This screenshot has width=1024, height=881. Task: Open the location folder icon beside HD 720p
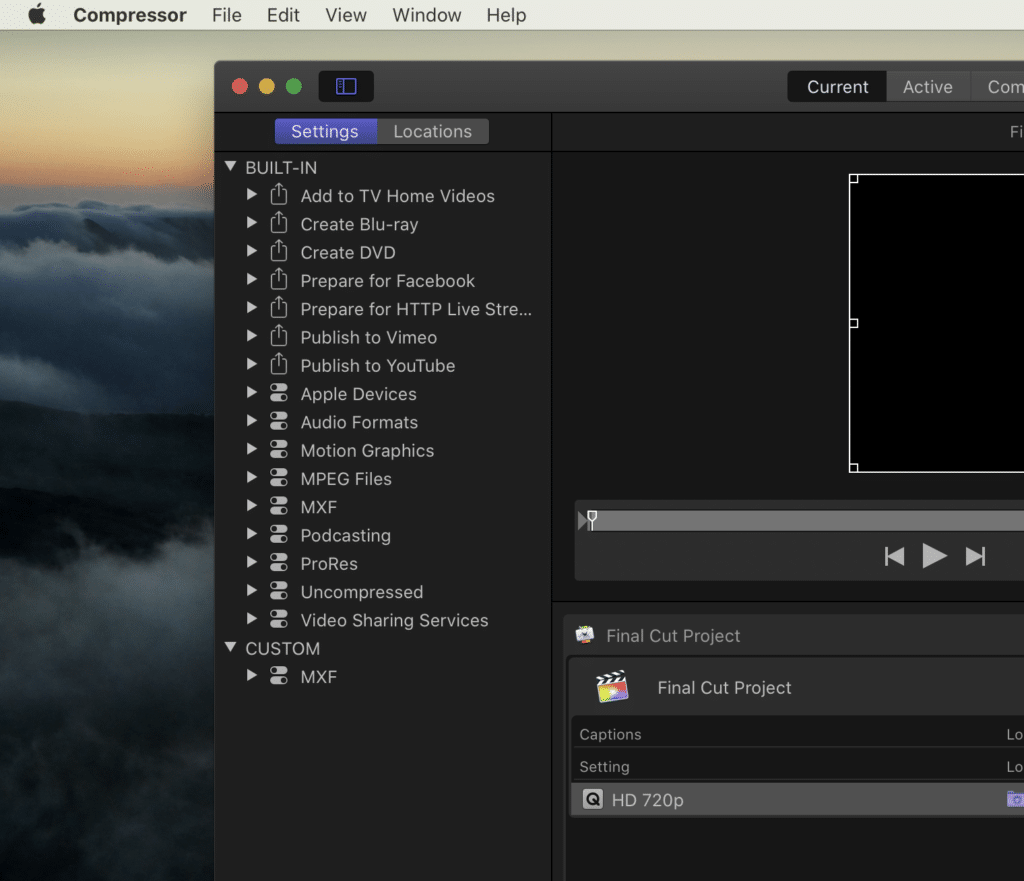point(1018,799)
